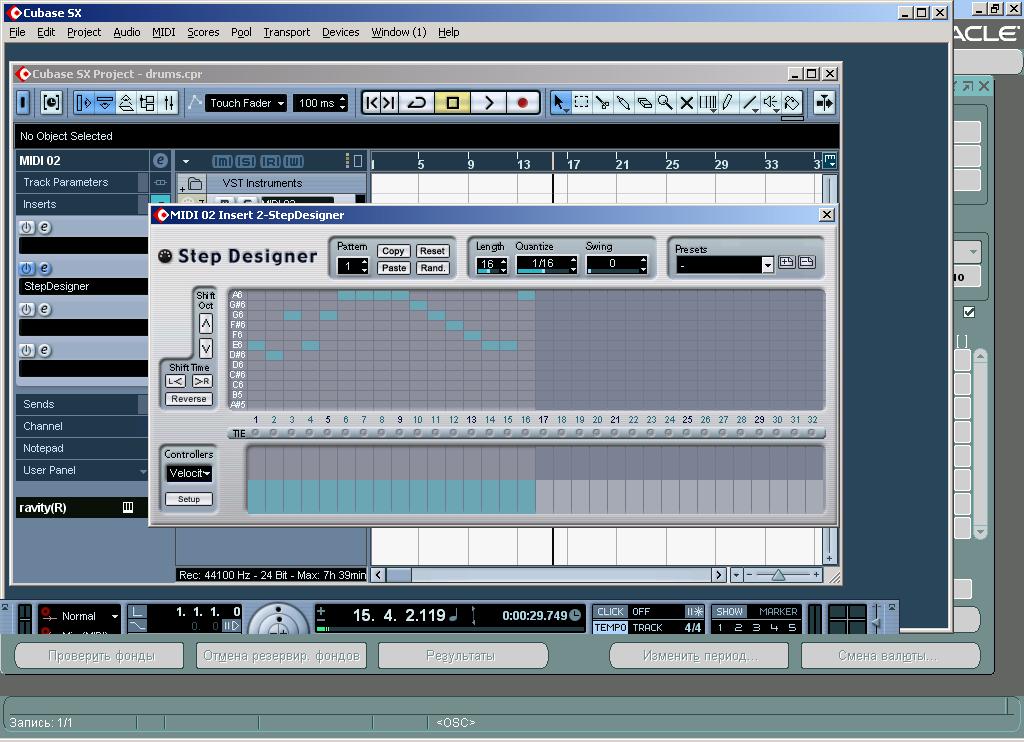Viewport: 1024px width, 742px height.
Task: Select the Split scissors tool
Action: coord(602,103)
